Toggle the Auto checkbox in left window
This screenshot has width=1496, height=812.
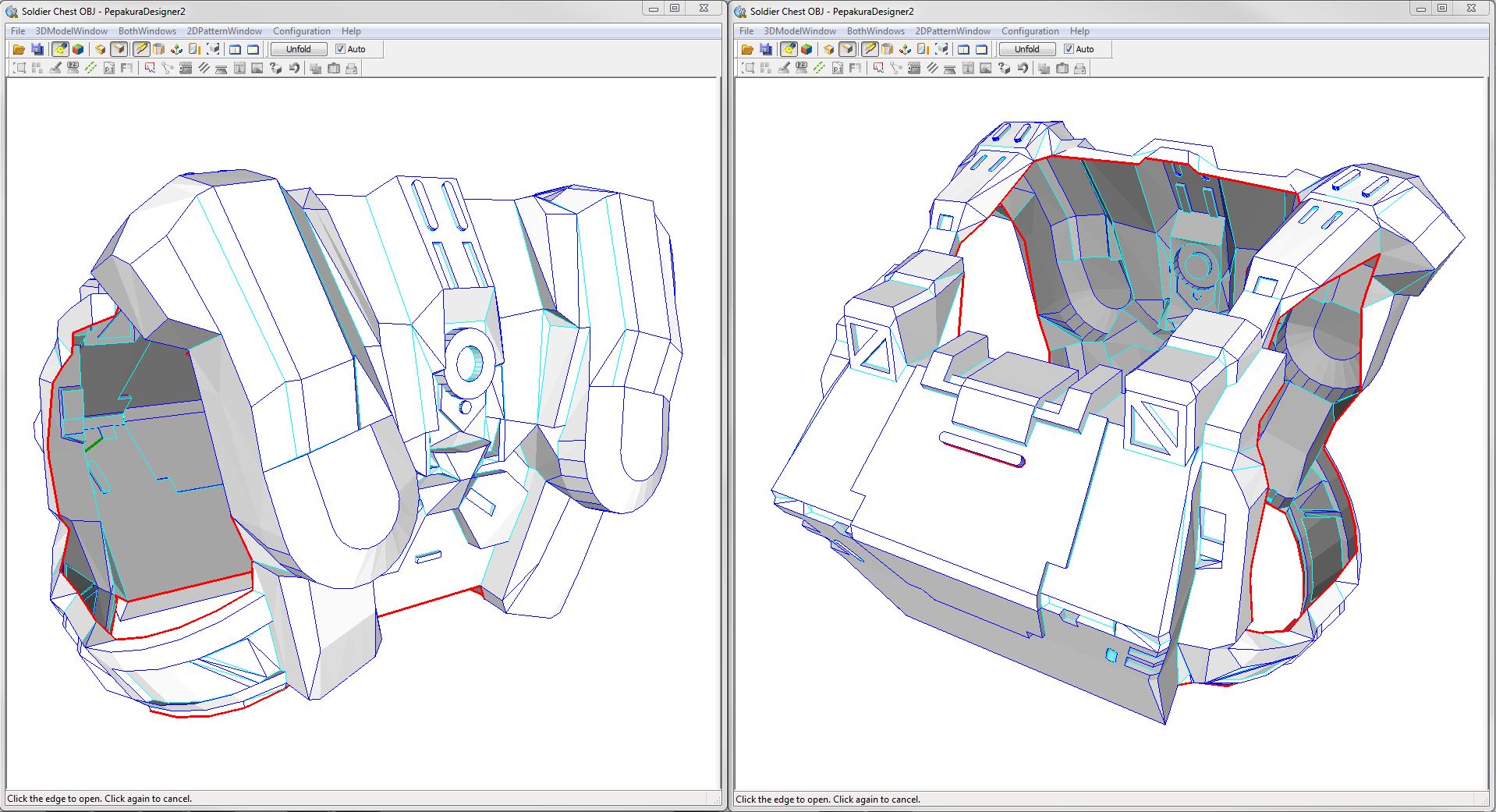pos(340,49)
